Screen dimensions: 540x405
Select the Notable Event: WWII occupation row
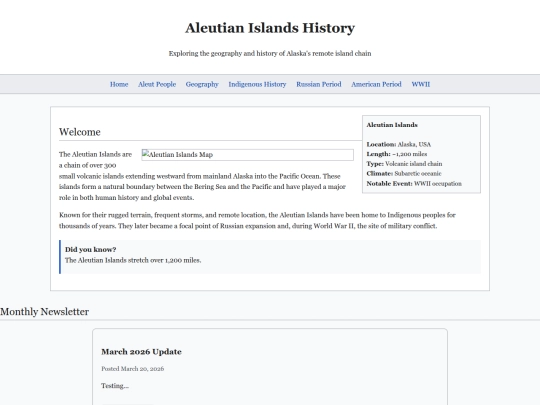click(x=414, y=184)
